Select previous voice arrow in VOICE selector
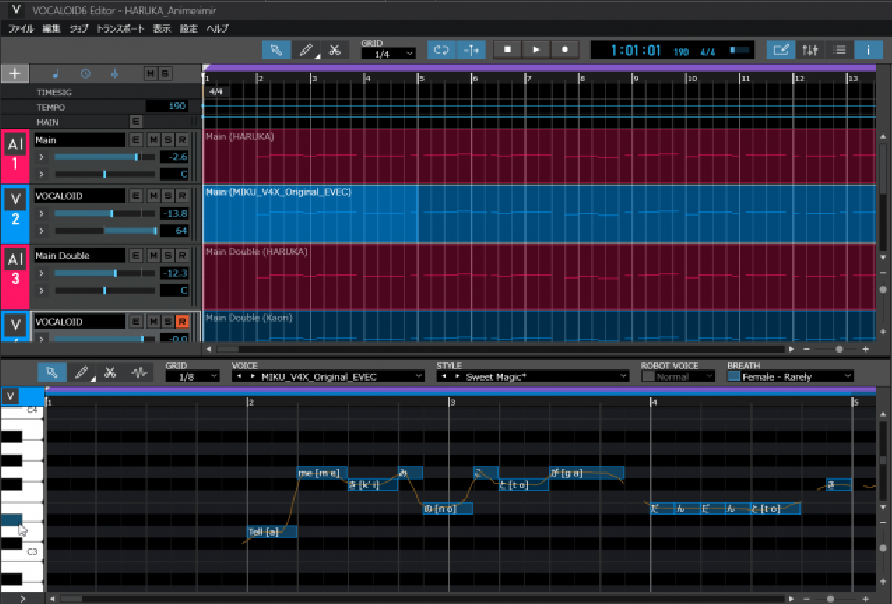 click(239, 377)
